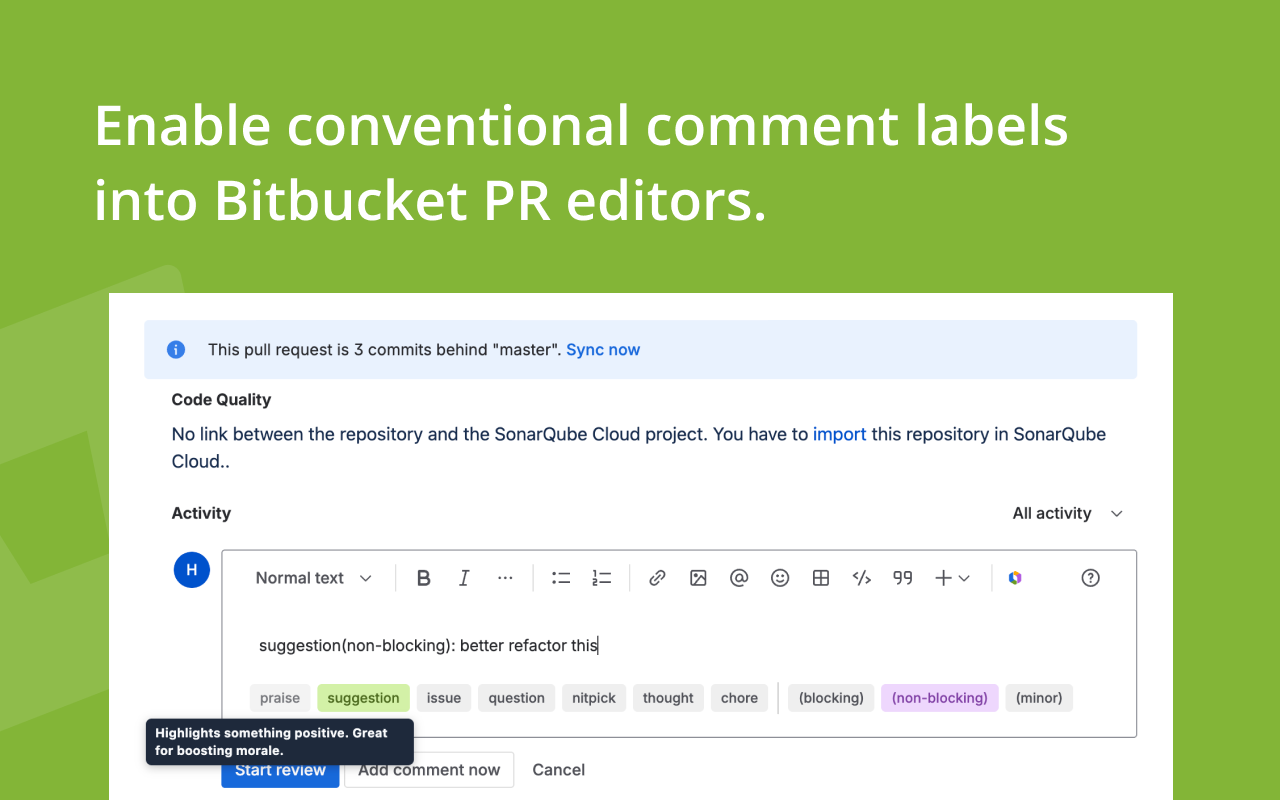Deselect the (non-blocking) decoration label
This screenshot has width=1280, height=800.
click(939, 697)
